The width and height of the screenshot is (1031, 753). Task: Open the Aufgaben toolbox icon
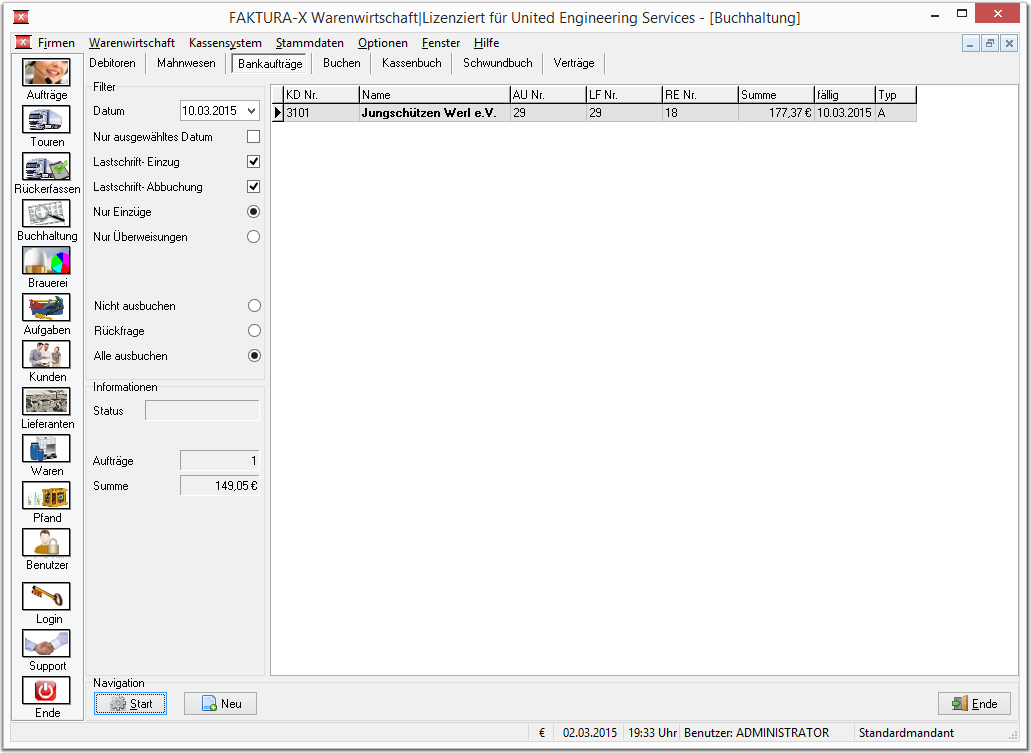click(x=46, y=307)
